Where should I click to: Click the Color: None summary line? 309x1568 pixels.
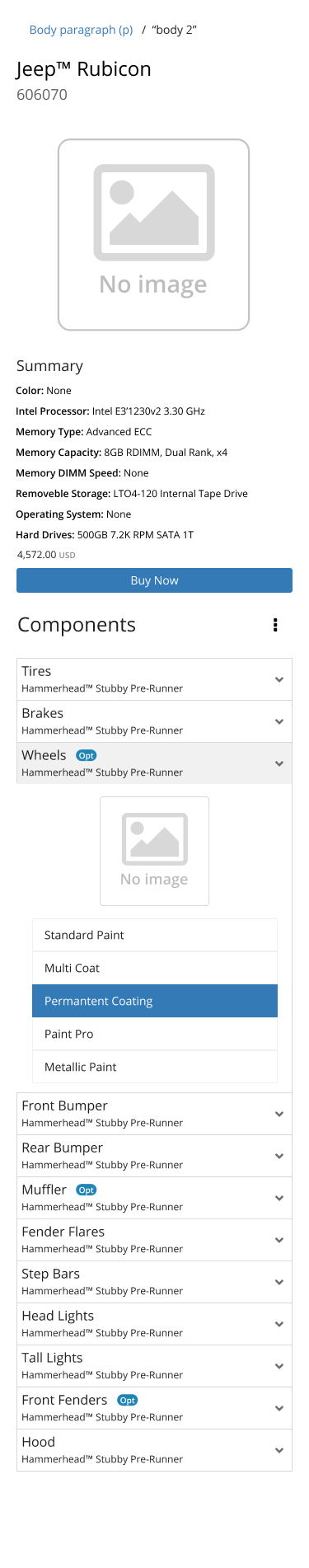pyautogui.click(x=44, y=391)
